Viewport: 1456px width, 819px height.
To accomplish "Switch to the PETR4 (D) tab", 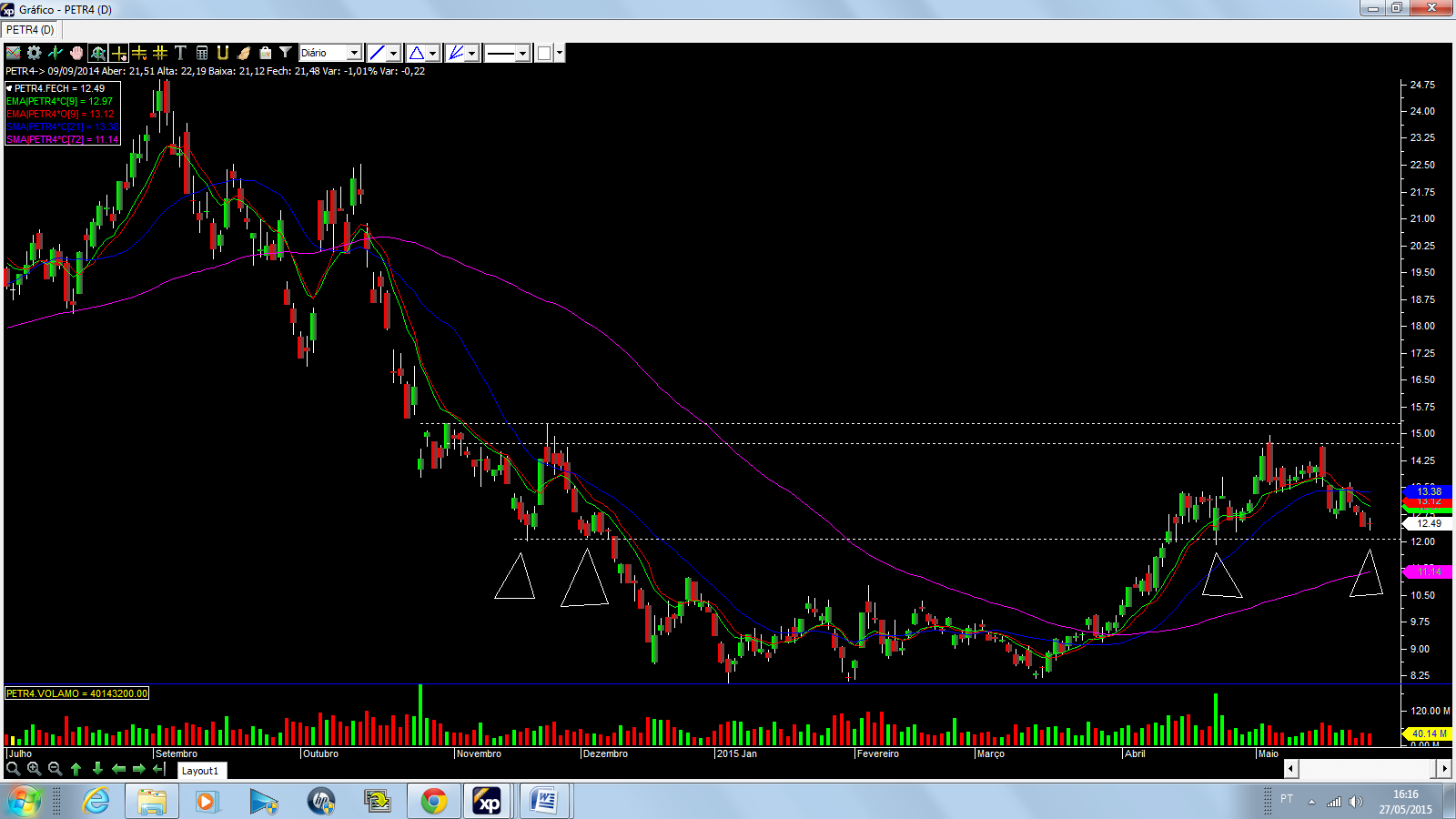I will [30, 30].
